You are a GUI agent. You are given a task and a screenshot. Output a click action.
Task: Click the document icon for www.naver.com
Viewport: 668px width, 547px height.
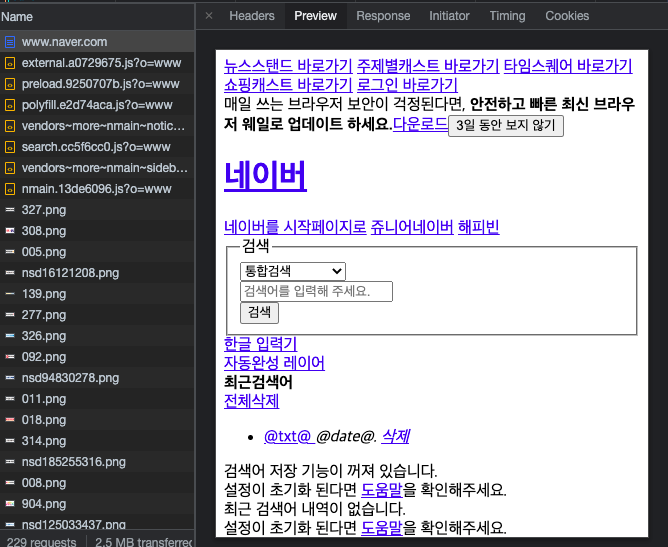coord(10,42)
